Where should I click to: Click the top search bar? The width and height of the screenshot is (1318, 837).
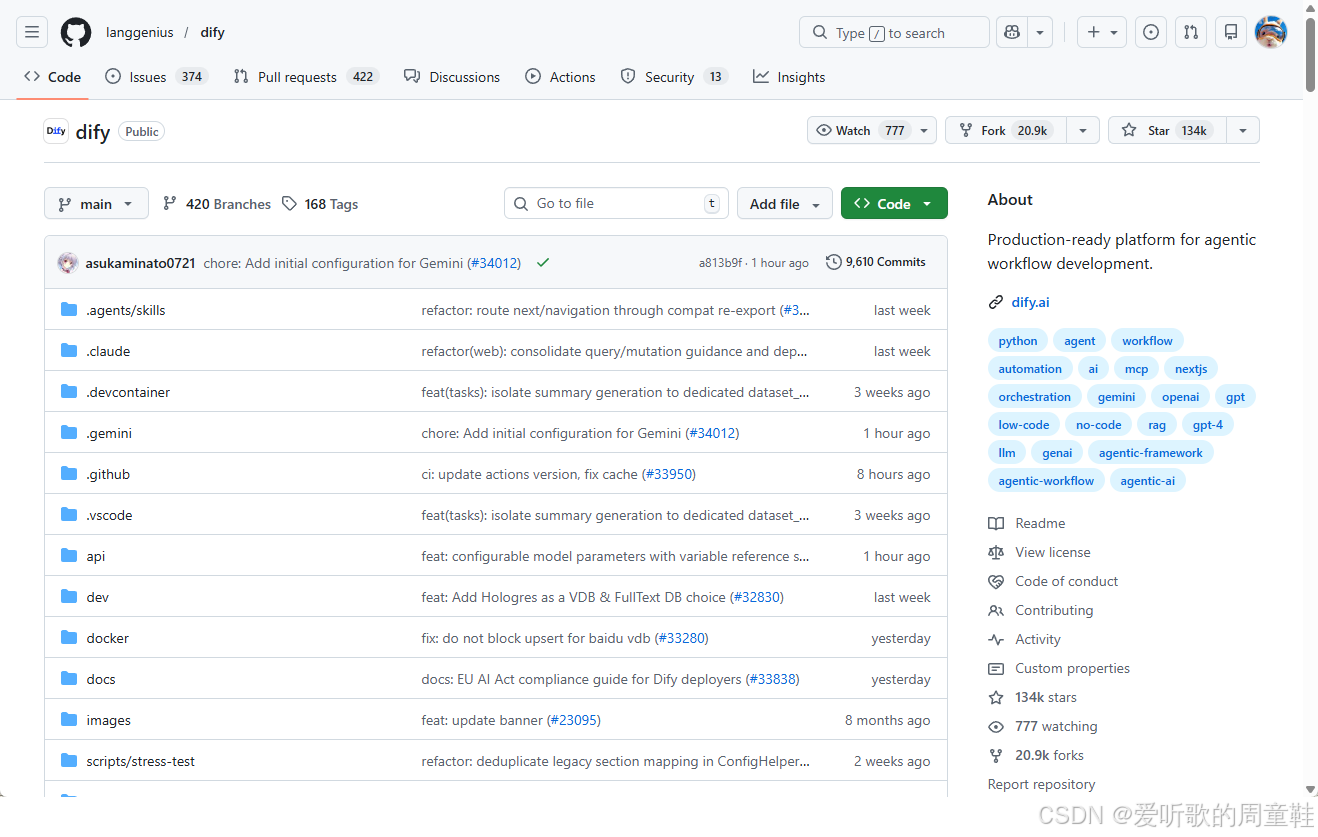tap(894, 32)
